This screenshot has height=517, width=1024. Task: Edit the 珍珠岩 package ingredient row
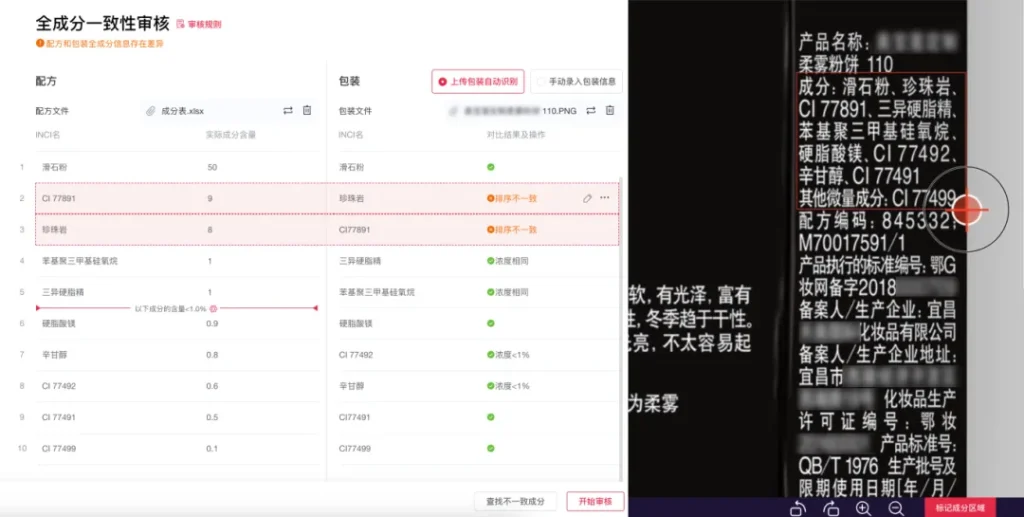tap(587, 198)
